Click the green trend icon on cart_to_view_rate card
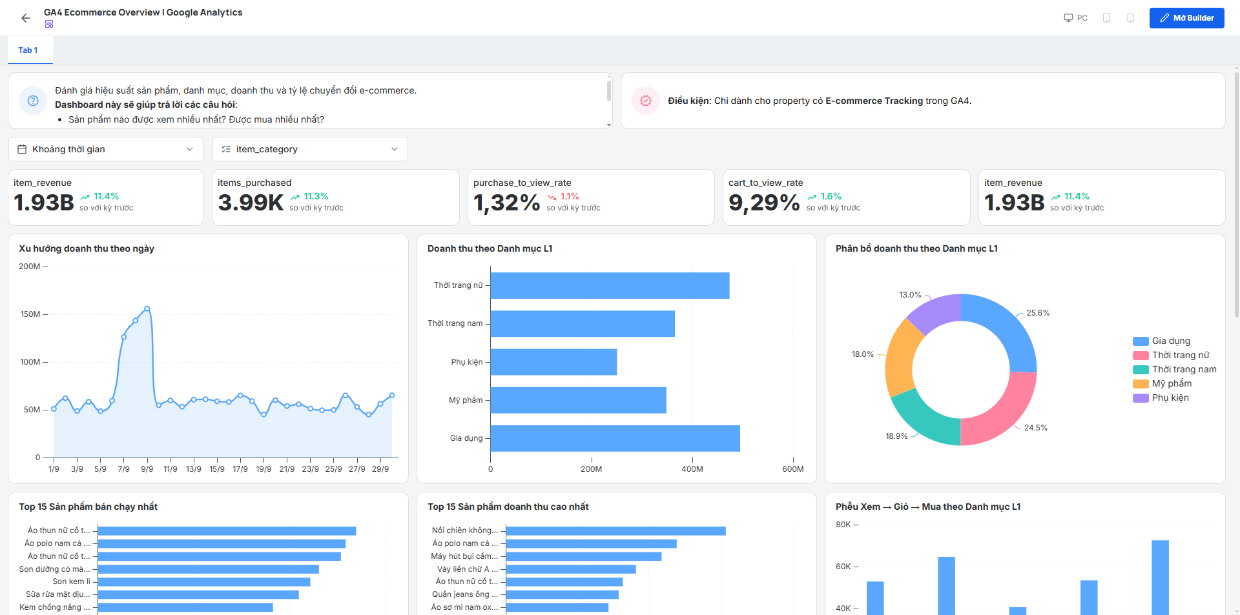The width and height of the screenshot is (1240, 615). pos(812,196)
